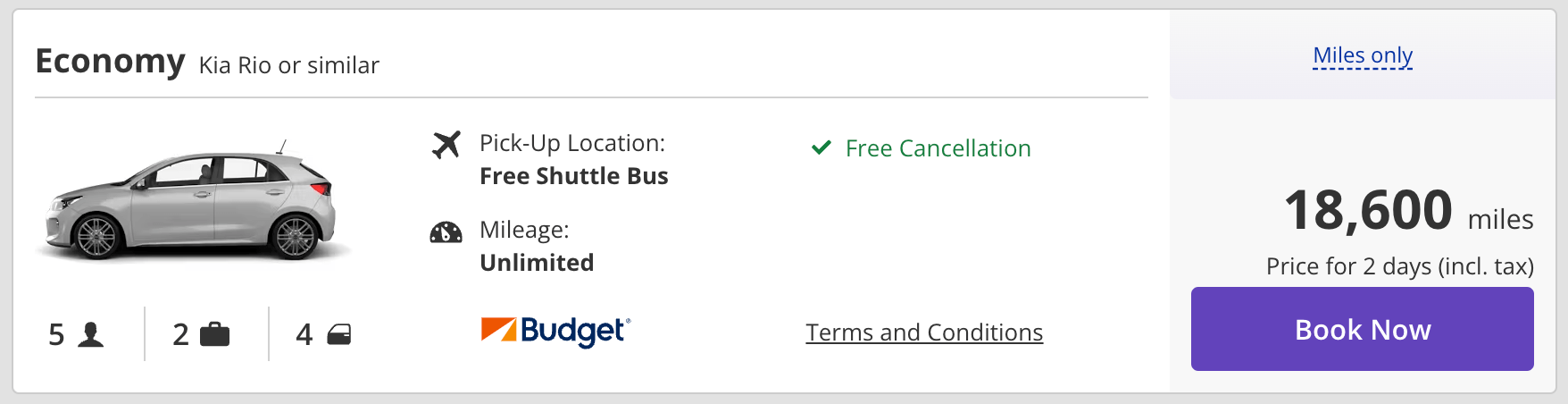This screenshot has height=404, width=1568.
Task: Click the airplane pick-up location icon
Action: [446, 144]
